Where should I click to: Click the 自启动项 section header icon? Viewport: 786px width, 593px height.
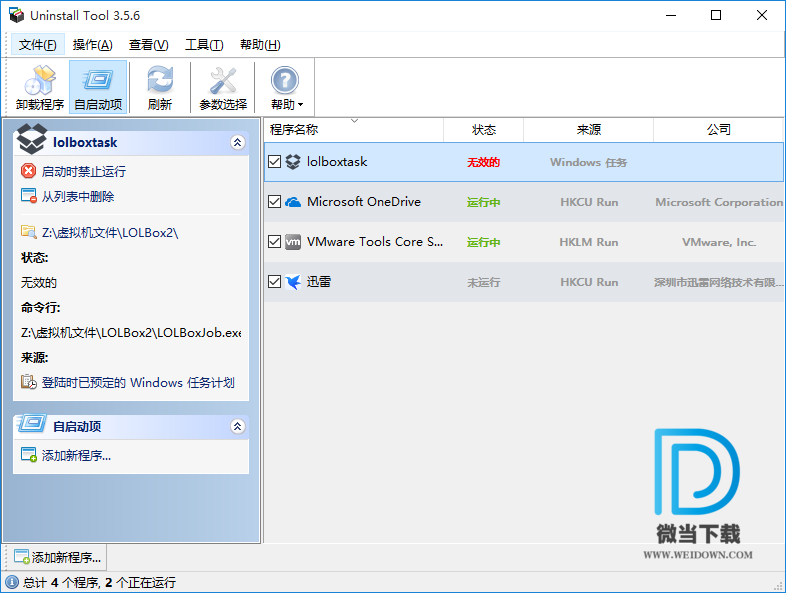pyautogui.click(x=32, y=424)
